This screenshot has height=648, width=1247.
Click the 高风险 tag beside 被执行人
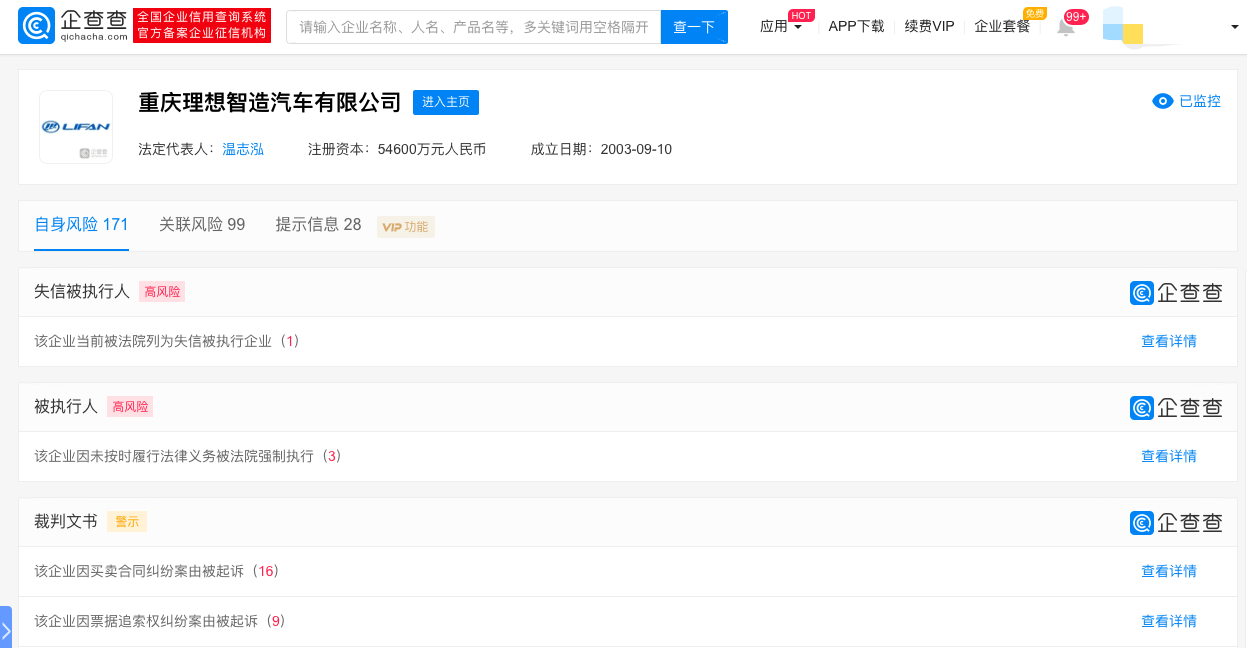130,407
